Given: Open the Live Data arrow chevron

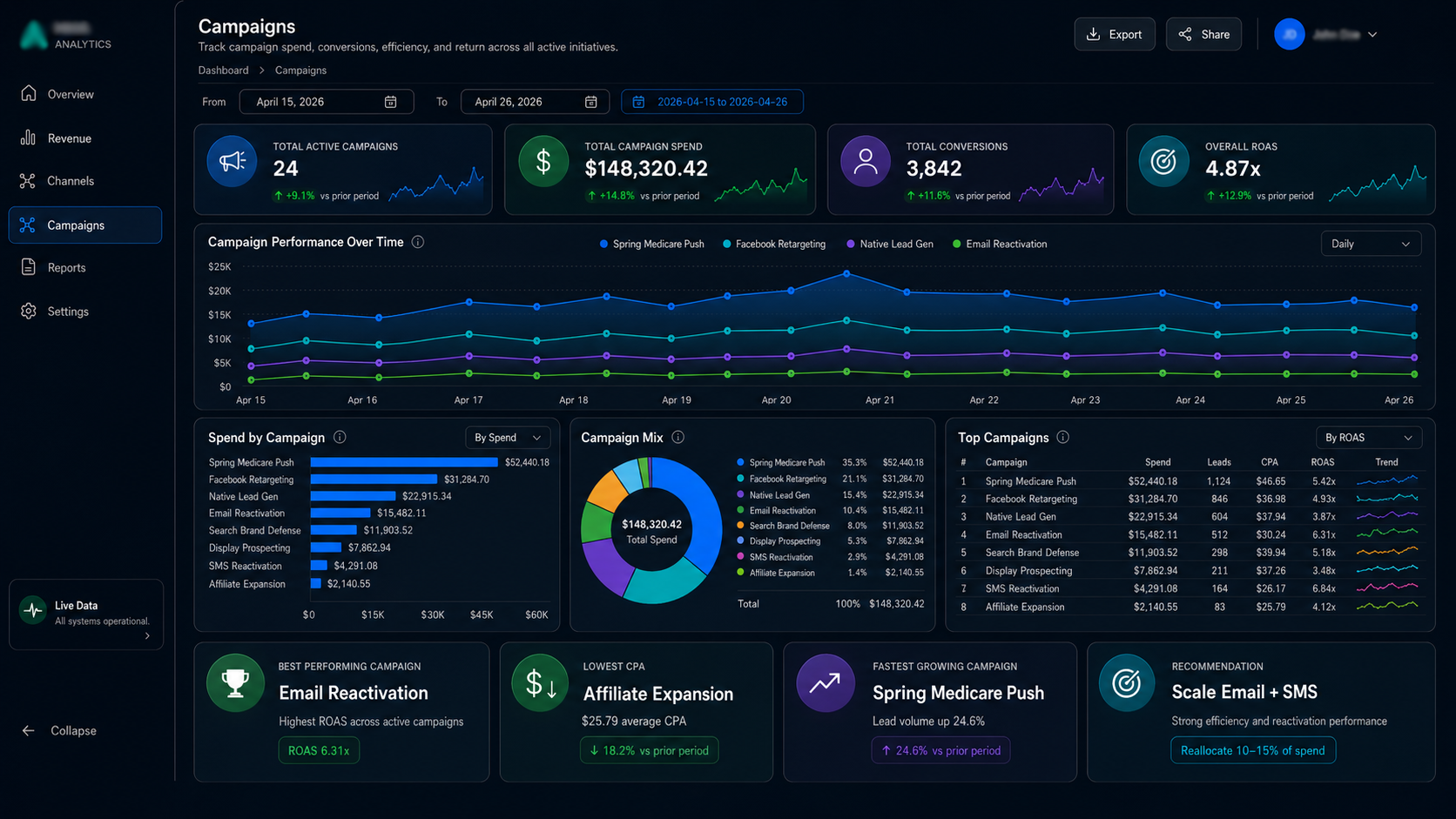Looking at the screenshot, I should coord(147,636).
